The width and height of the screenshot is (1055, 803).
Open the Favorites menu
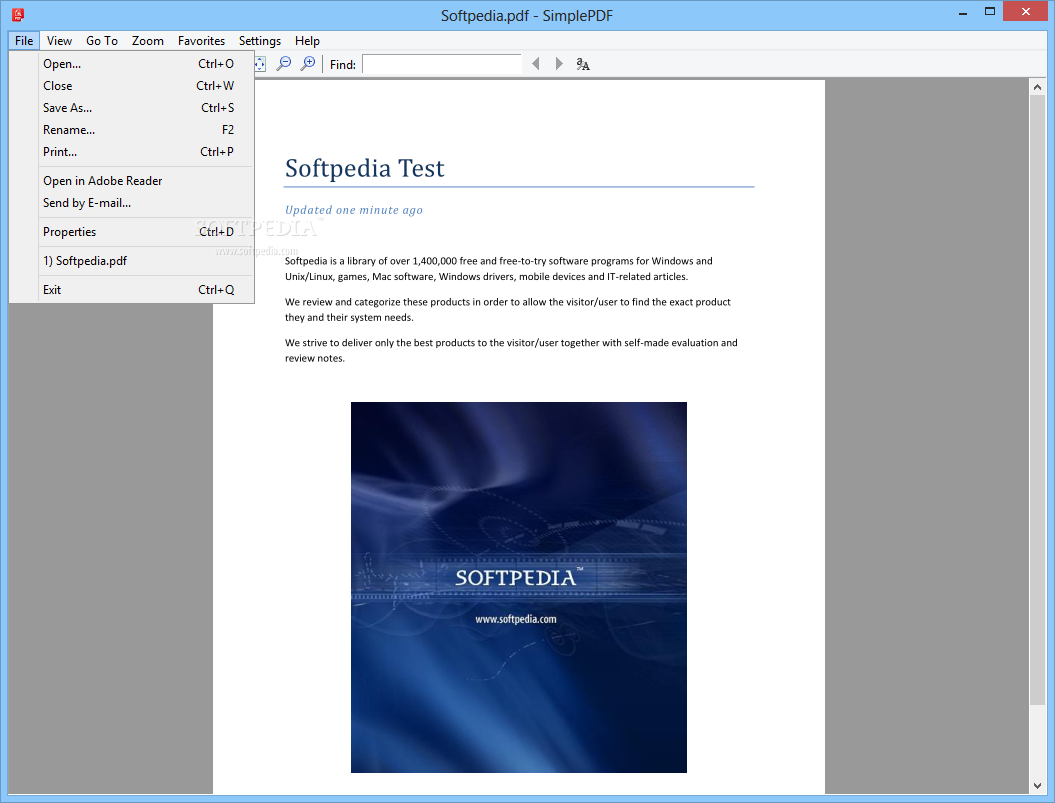201,40
